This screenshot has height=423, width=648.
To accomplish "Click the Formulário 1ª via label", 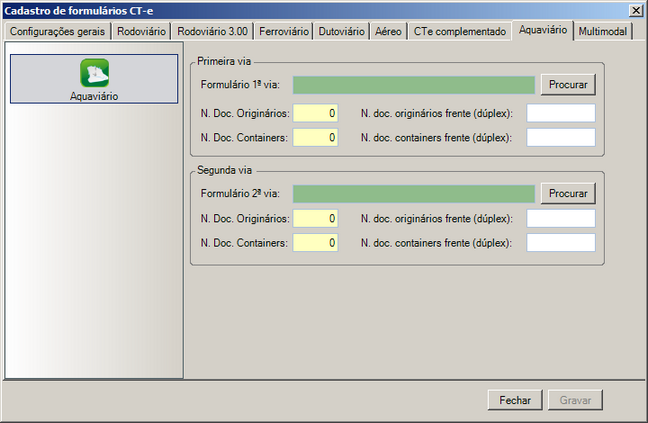I will [x=240, y=85].
